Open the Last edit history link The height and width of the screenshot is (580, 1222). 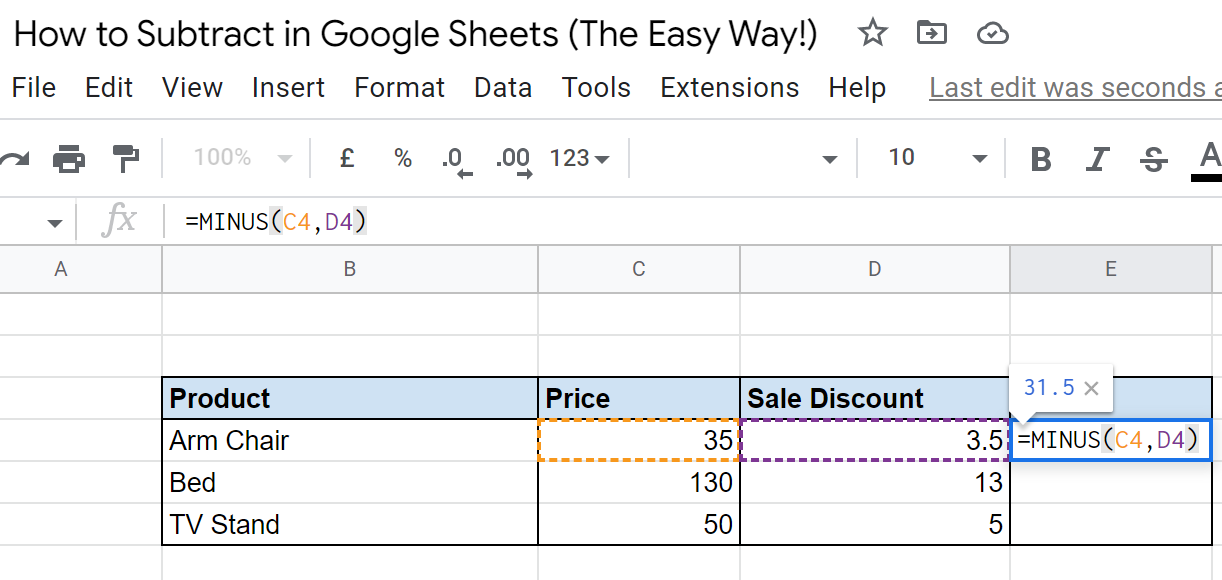pos(1075,88)
